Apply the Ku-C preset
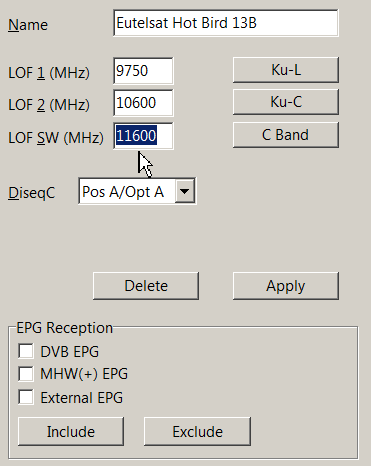The height and width of the screenshot is (466, 371). (x=286, y=102)
